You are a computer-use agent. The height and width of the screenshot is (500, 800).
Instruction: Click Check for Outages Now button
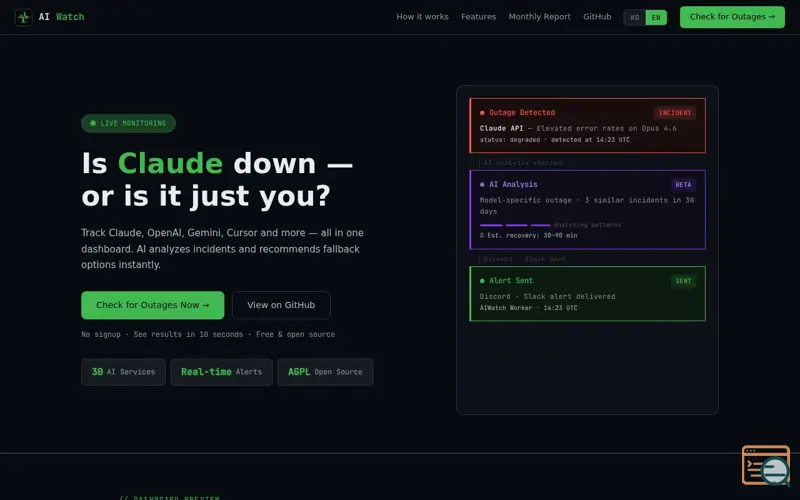(153, 305)
